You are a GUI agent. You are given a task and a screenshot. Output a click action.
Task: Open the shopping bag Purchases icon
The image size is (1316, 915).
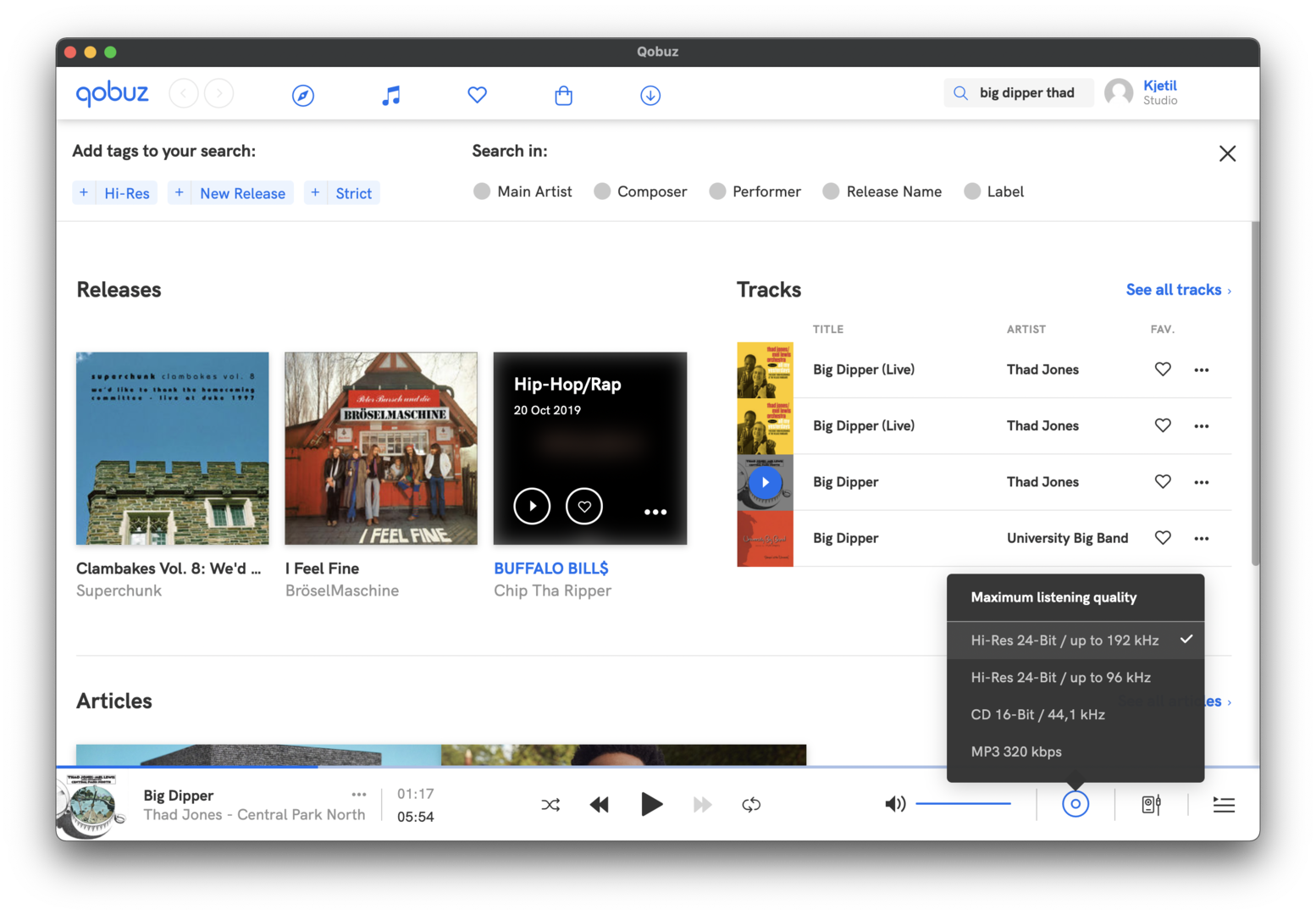(x=564, y=95)
